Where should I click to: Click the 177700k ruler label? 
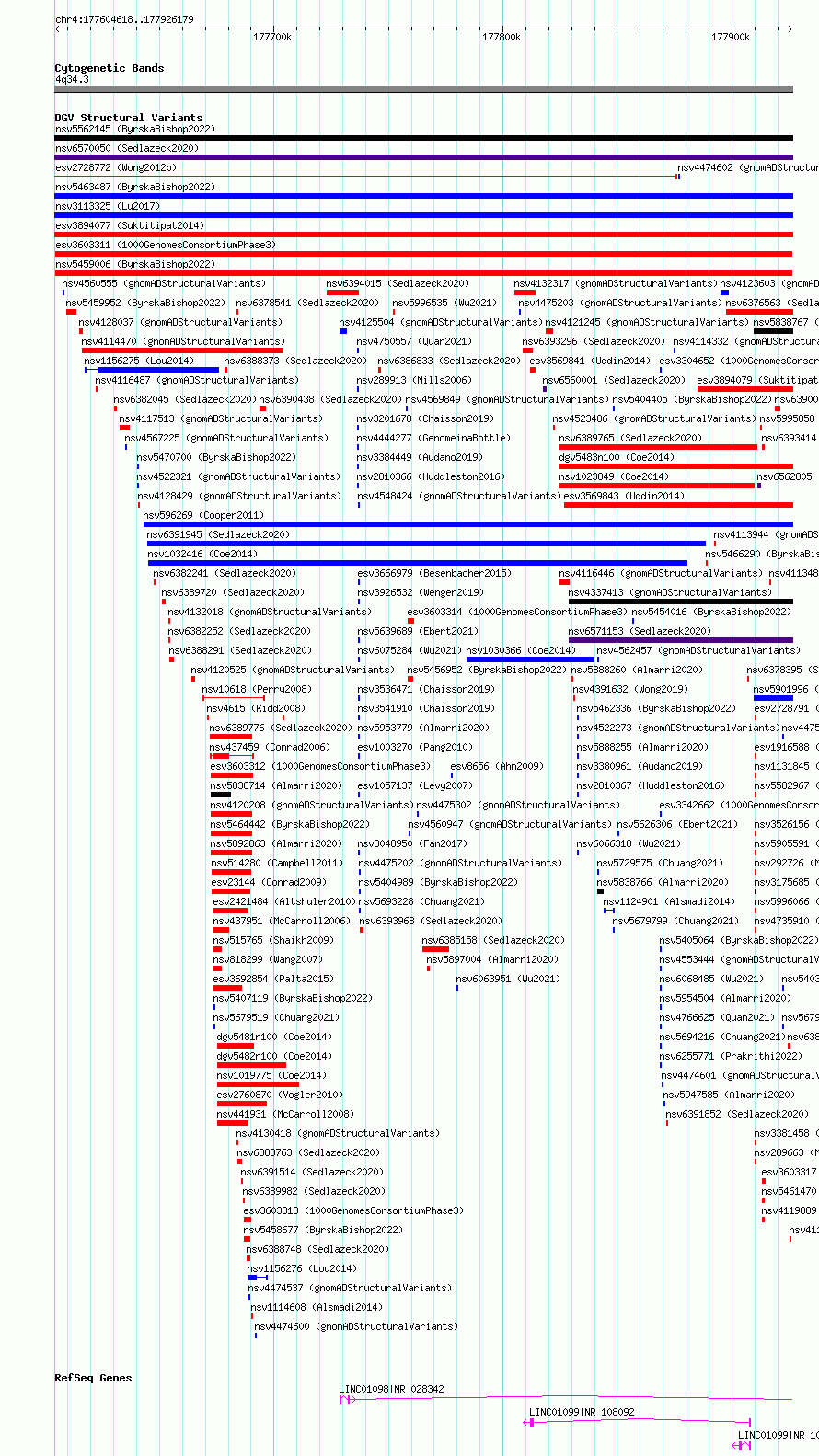tap(272, 37)
